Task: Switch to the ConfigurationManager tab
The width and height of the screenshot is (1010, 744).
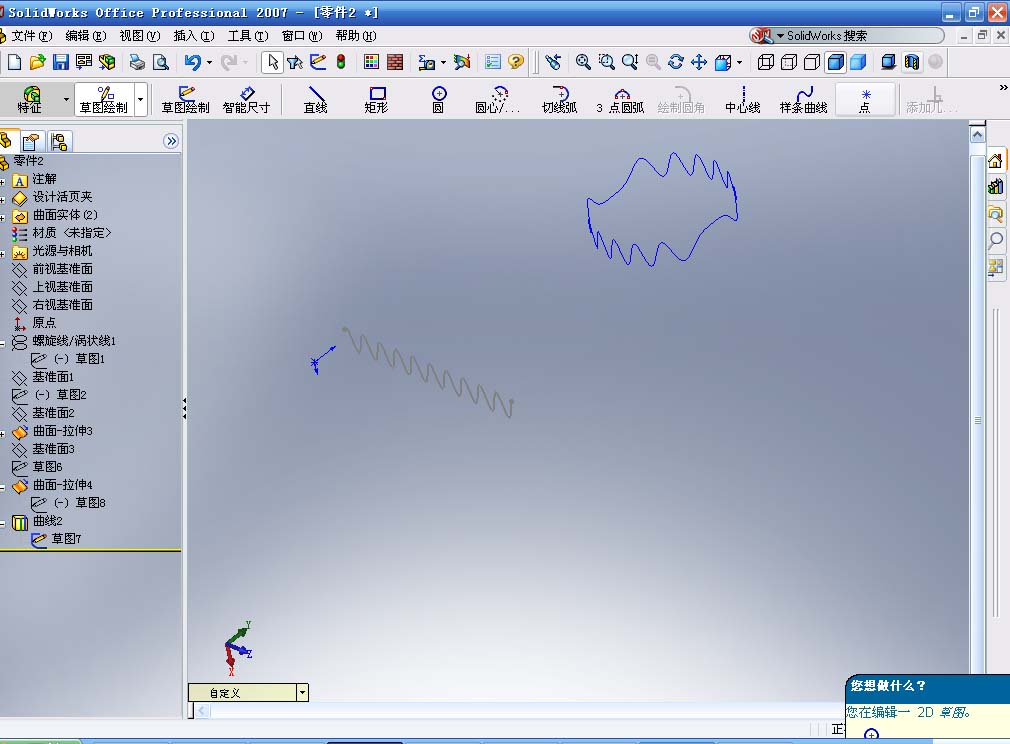Action: tap(59, 141)
